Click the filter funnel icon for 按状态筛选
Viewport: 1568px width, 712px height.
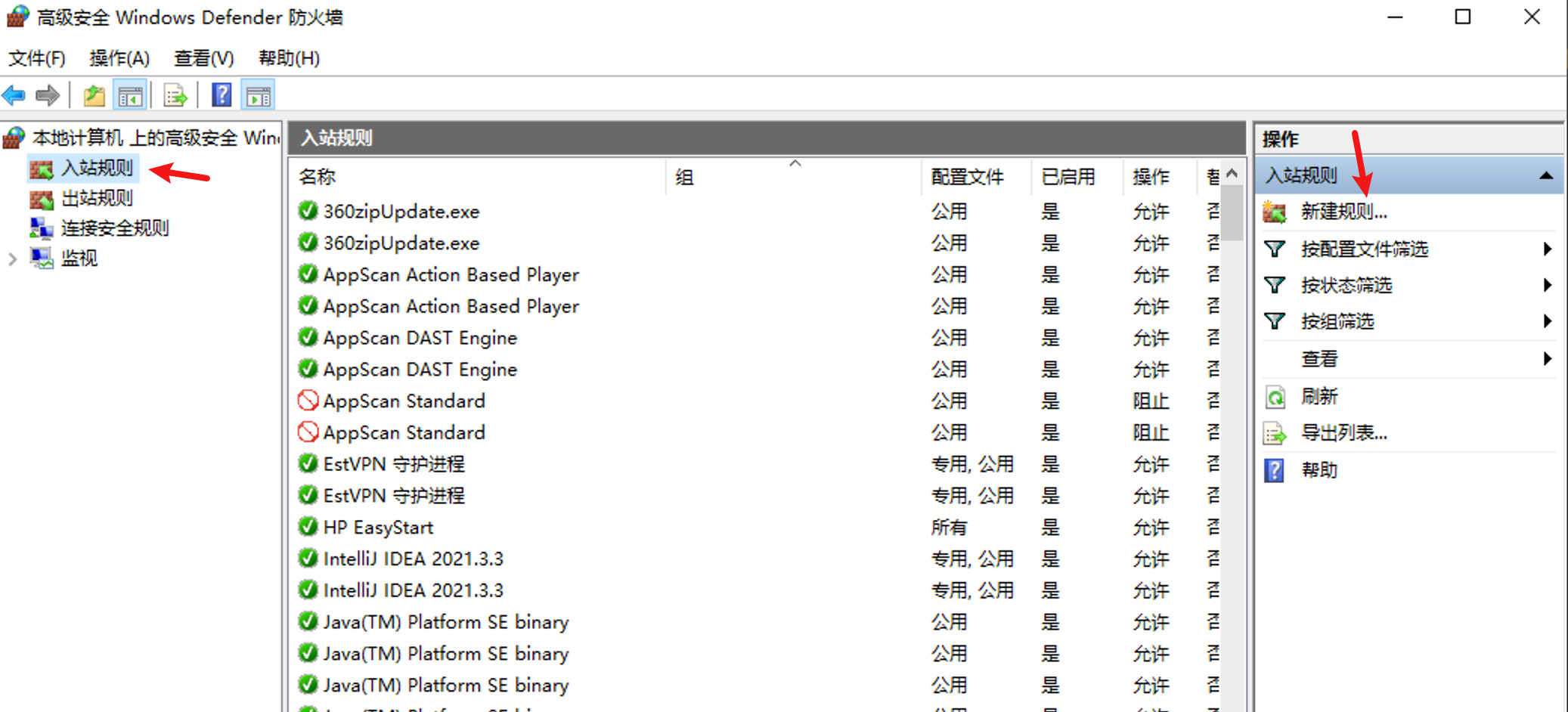1275,285
